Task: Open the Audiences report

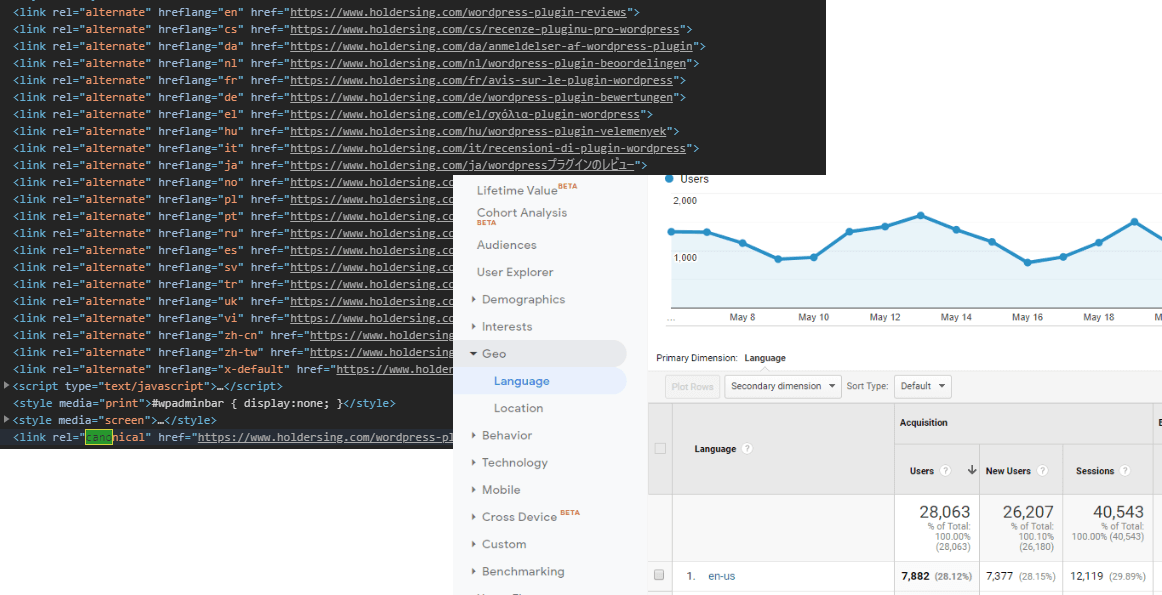Action: click(x=506, y=245)
